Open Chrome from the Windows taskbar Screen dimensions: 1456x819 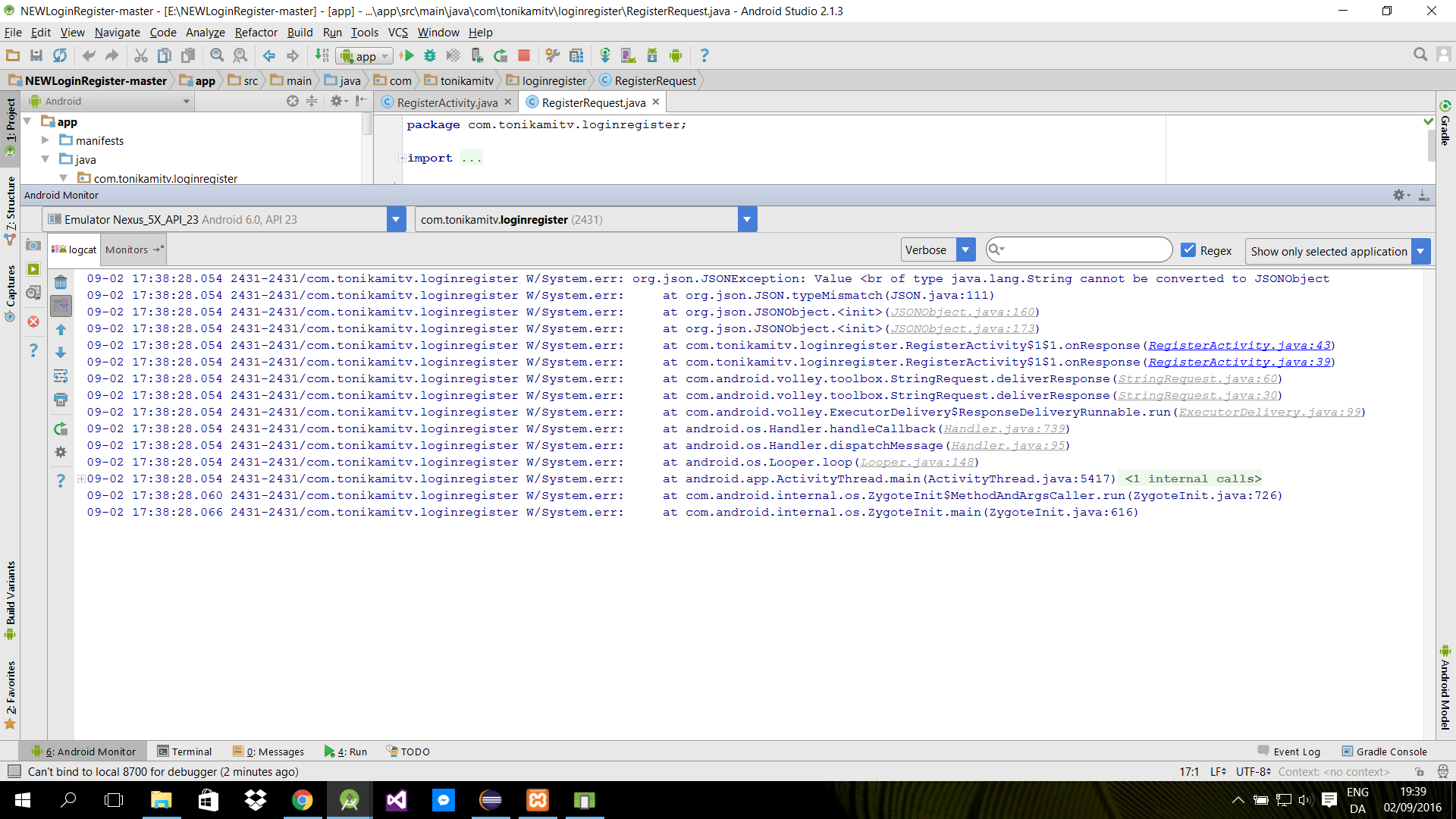point(302,800)
